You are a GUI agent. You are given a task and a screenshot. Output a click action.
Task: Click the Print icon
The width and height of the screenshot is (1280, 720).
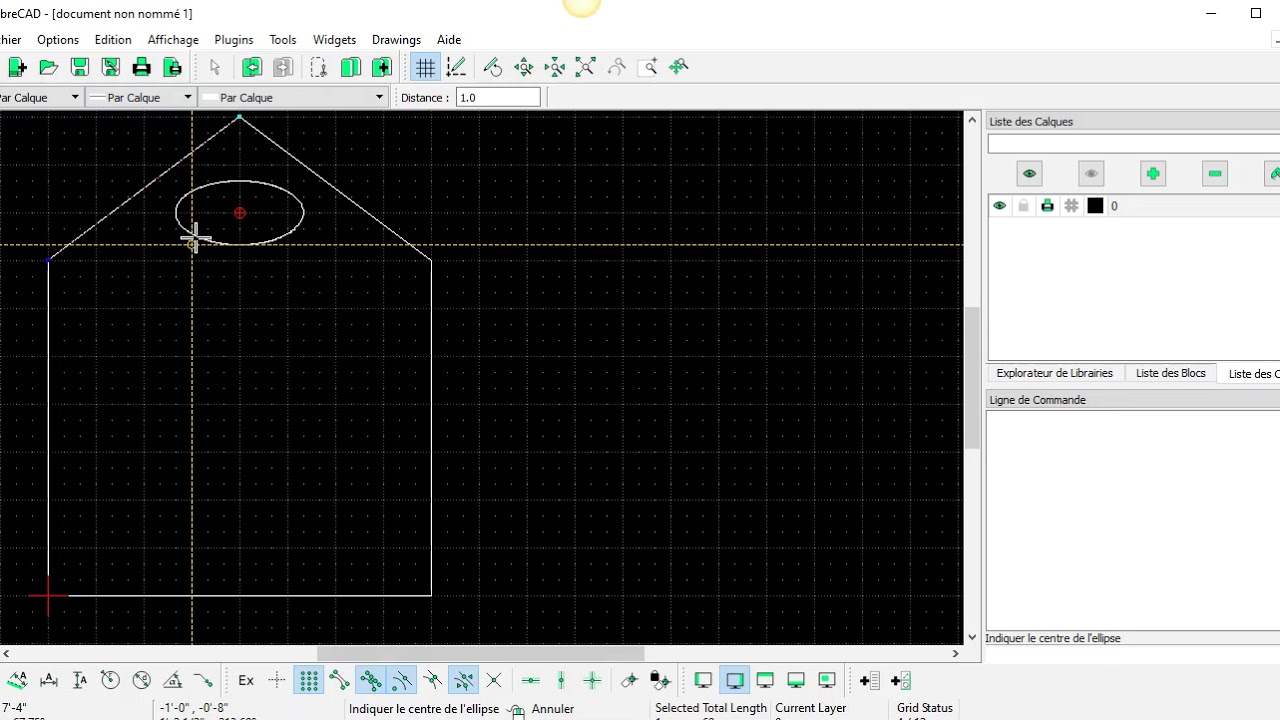[142, 67]
